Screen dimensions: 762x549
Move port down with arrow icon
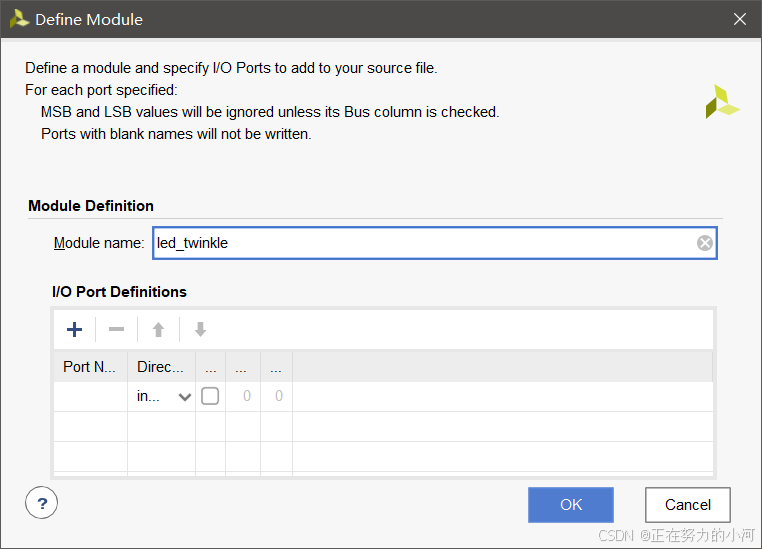pos(200,329)
